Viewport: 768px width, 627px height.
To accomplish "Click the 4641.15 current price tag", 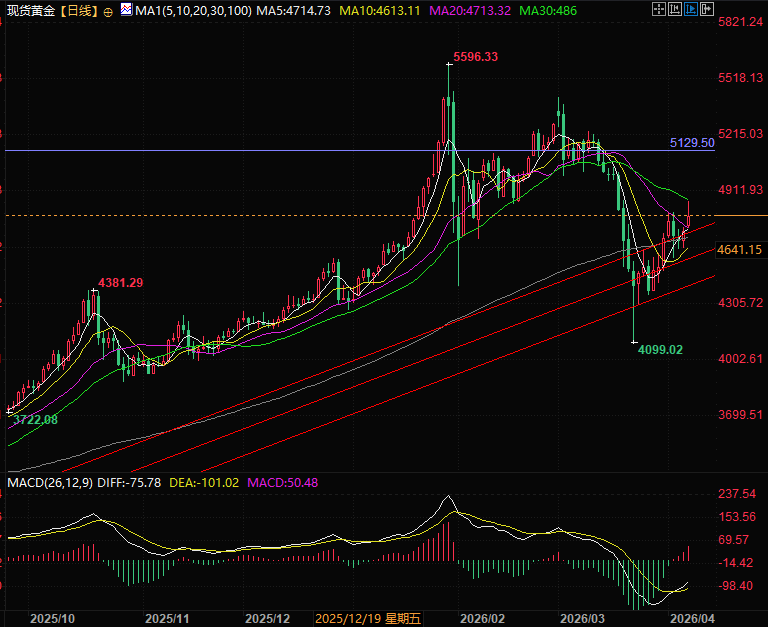I will [740, 250].
